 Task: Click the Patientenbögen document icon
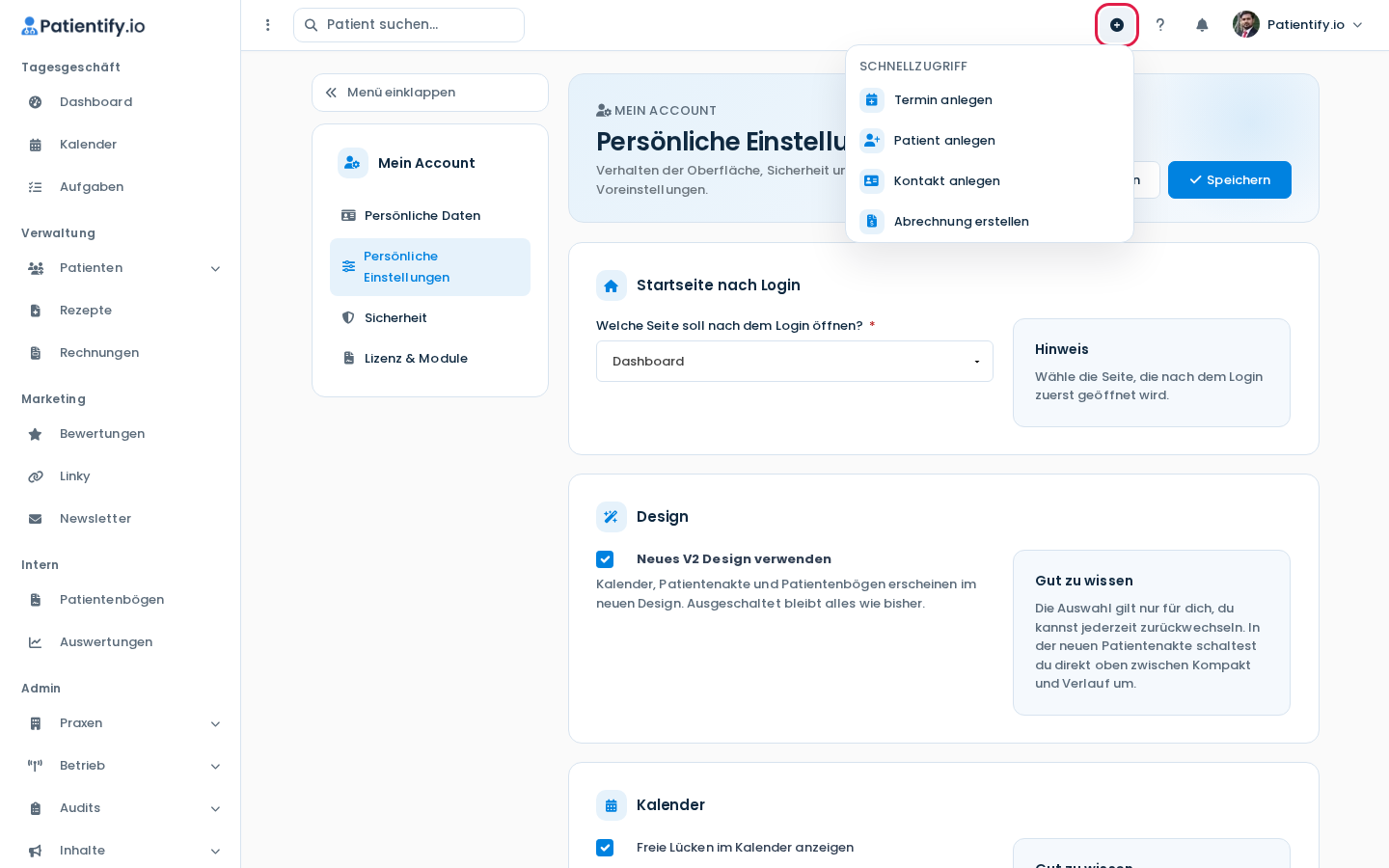36,600
